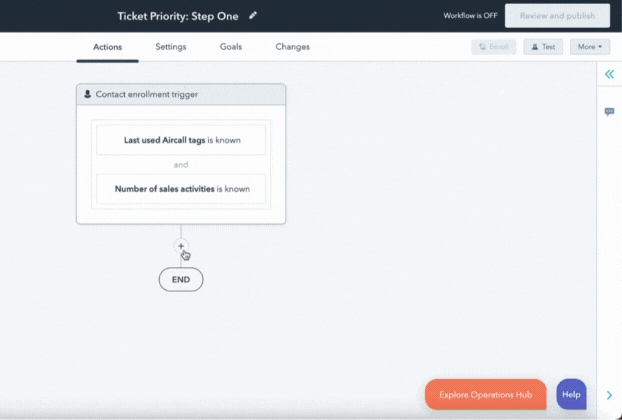
Task: Collapse the side panel with double chevron
Action: (609, 75)
